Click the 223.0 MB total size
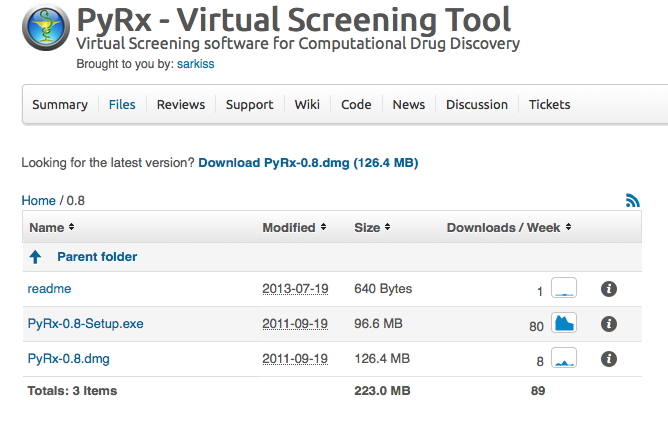The image size is (668, 425). [x=382, y=391]
